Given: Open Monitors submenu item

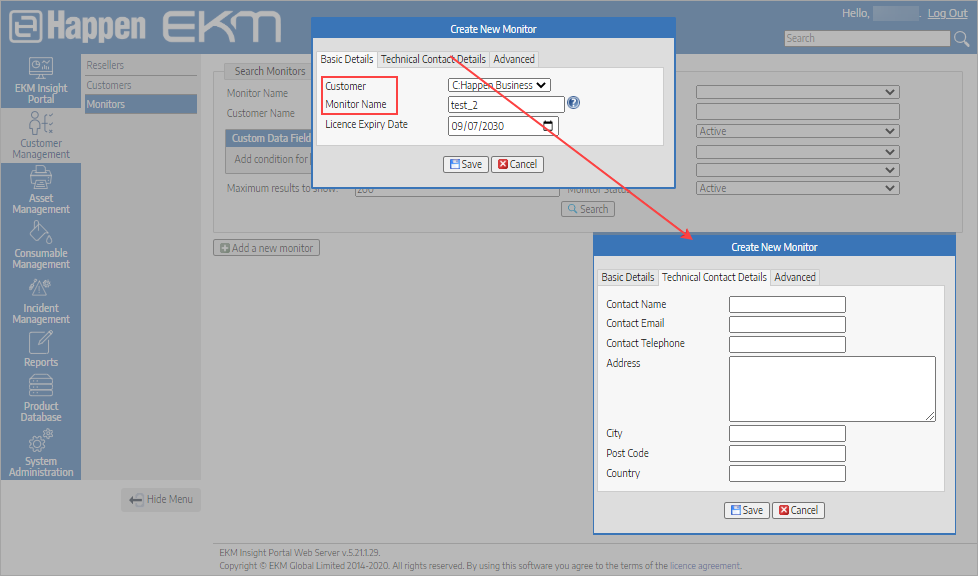Looking at the screenshot, I should coord(141,104).
